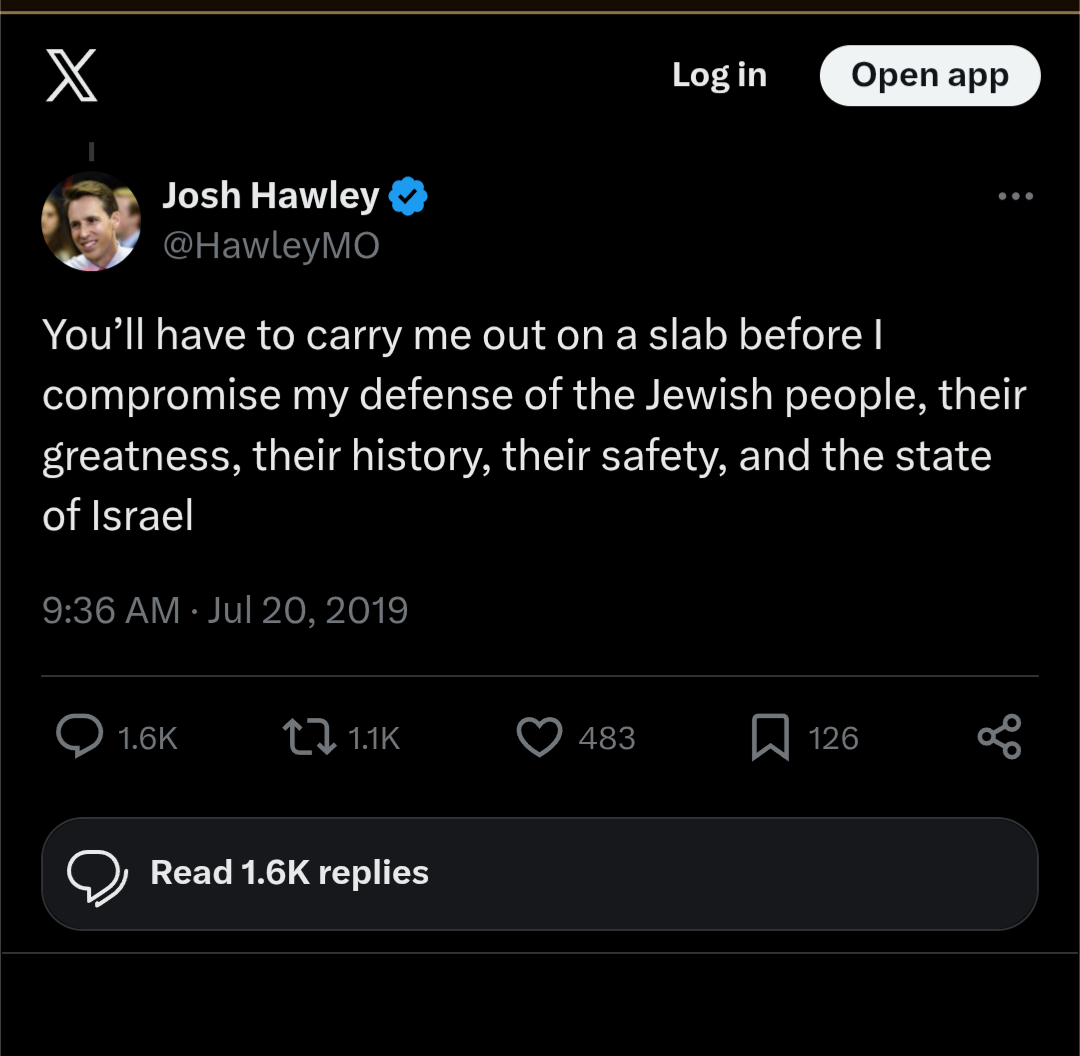Viewport: 1080px width, 1056px height.
Task: Like the post with the heart icon
Action: pos(539,738)
